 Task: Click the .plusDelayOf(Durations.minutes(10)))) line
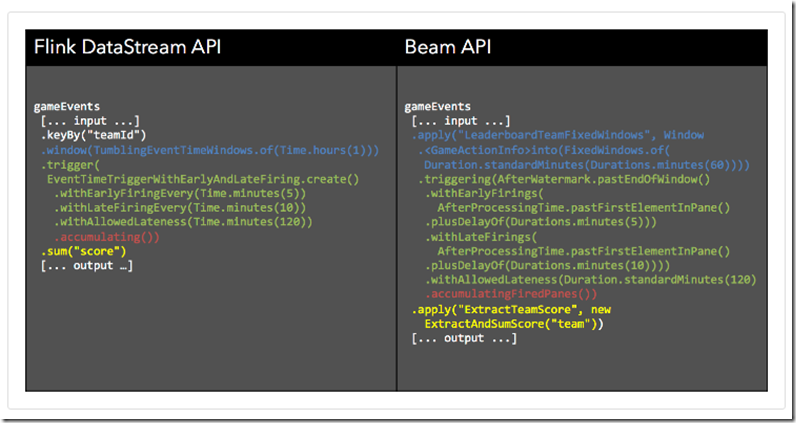pos(547,266)
